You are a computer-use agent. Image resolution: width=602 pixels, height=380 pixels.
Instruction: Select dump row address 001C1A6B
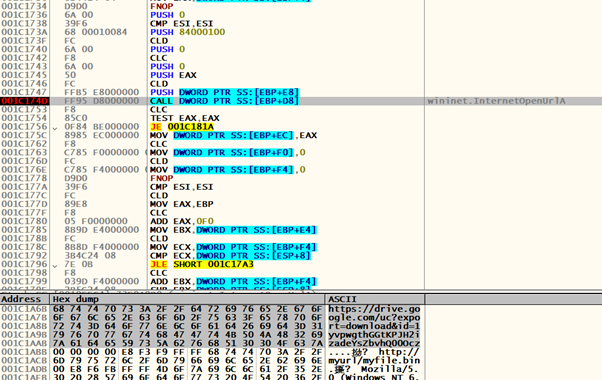tap(24, 309)
